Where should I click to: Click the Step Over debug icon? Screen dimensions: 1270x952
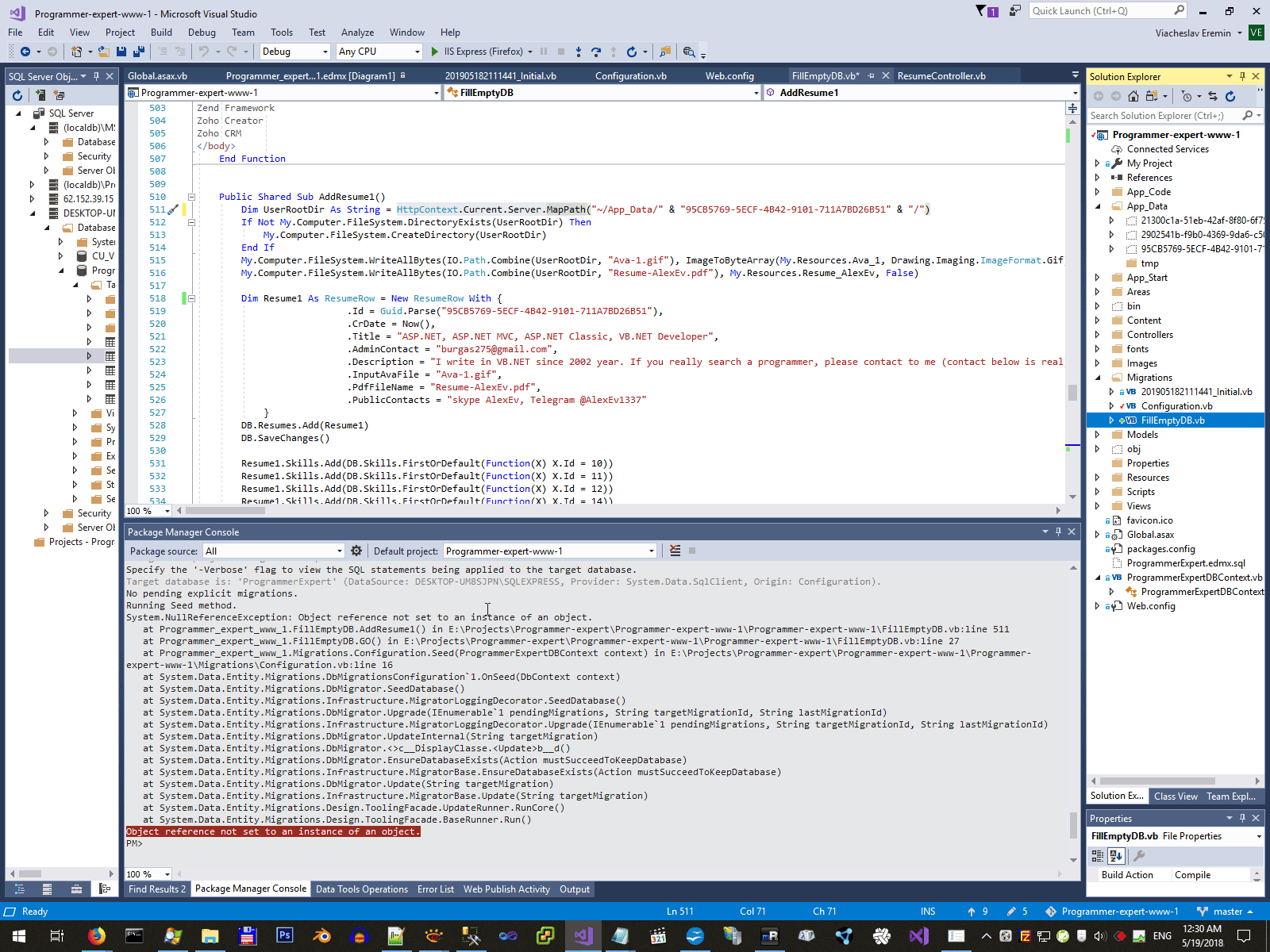[x=596, y=52]
